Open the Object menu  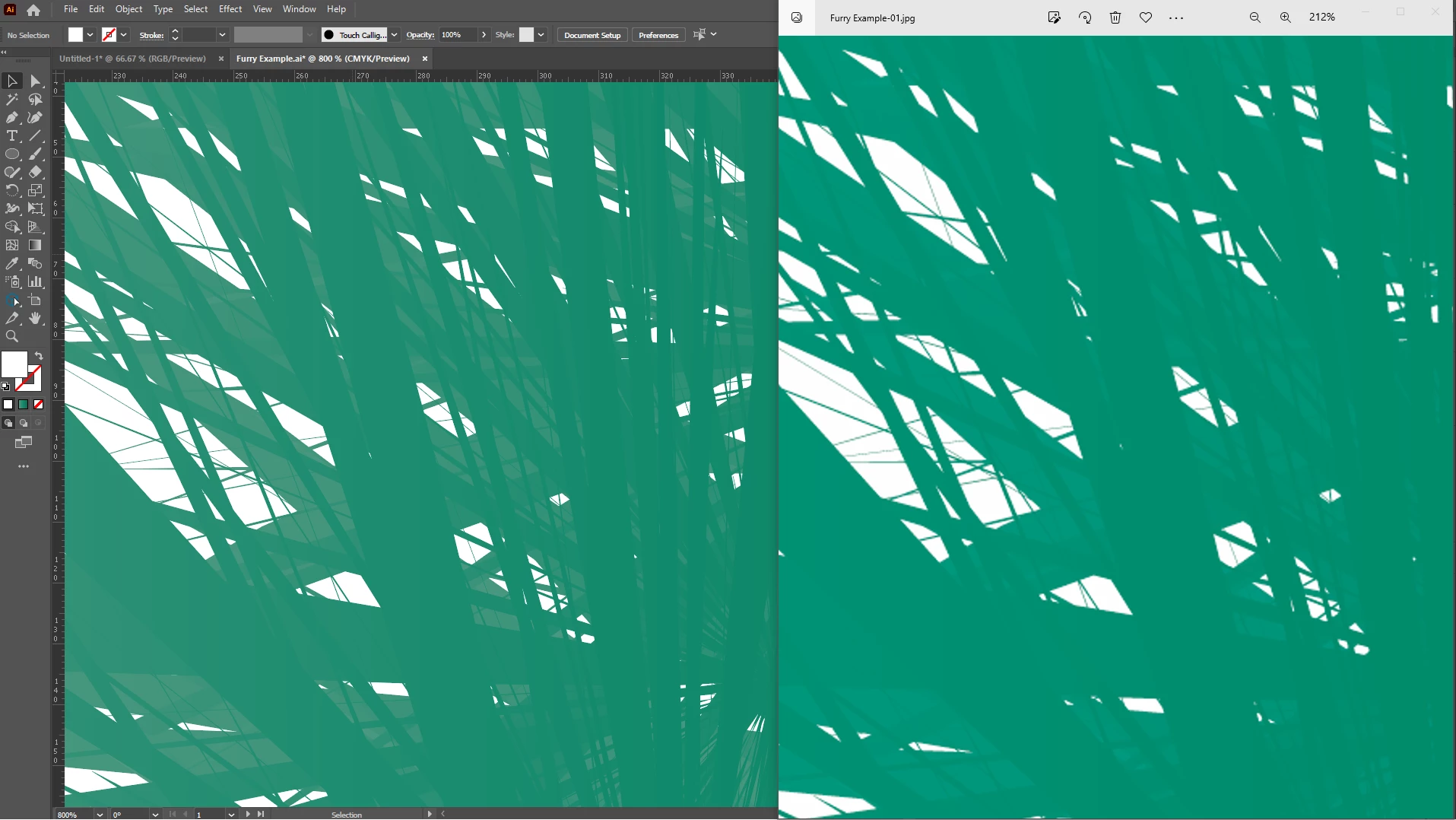coord(128,9)
